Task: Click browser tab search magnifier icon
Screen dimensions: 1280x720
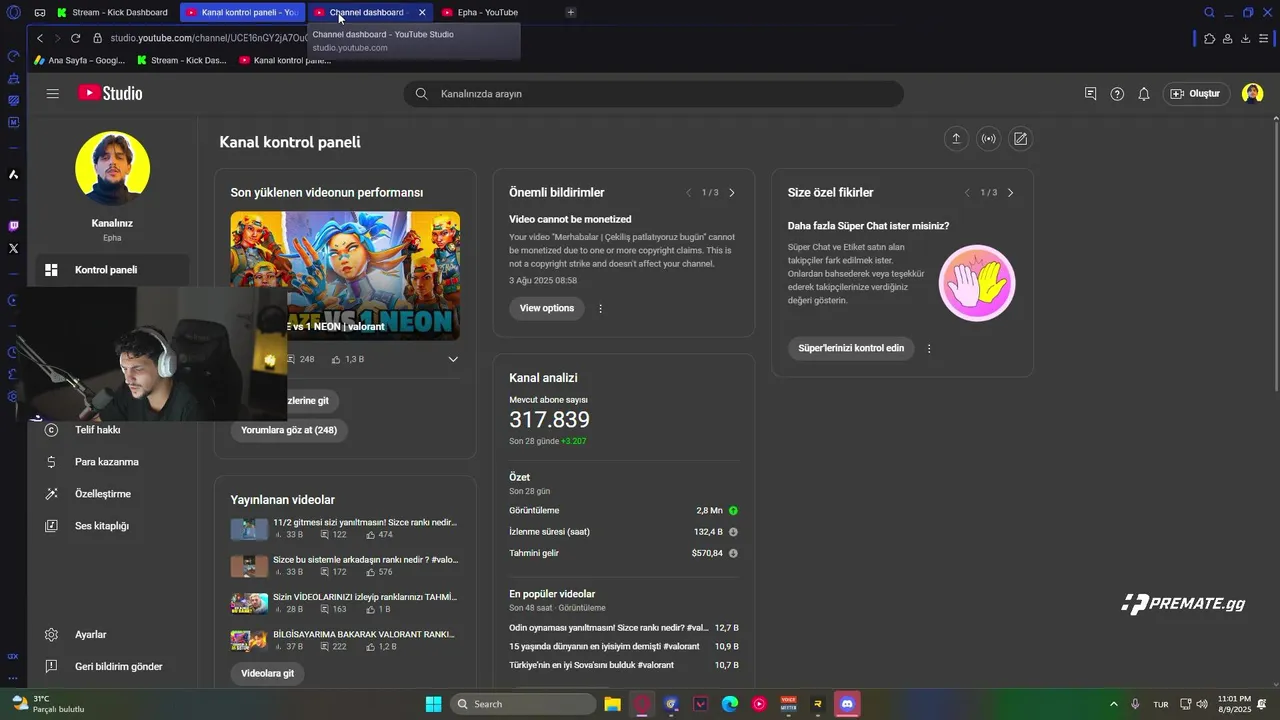Action: [x=1209, y=12]
